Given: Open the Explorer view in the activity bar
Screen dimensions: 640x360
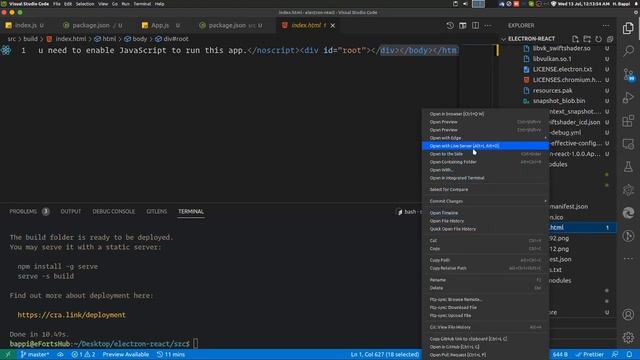Looking at the screenshot, I should pyautogui.click(x=628, y=28).
